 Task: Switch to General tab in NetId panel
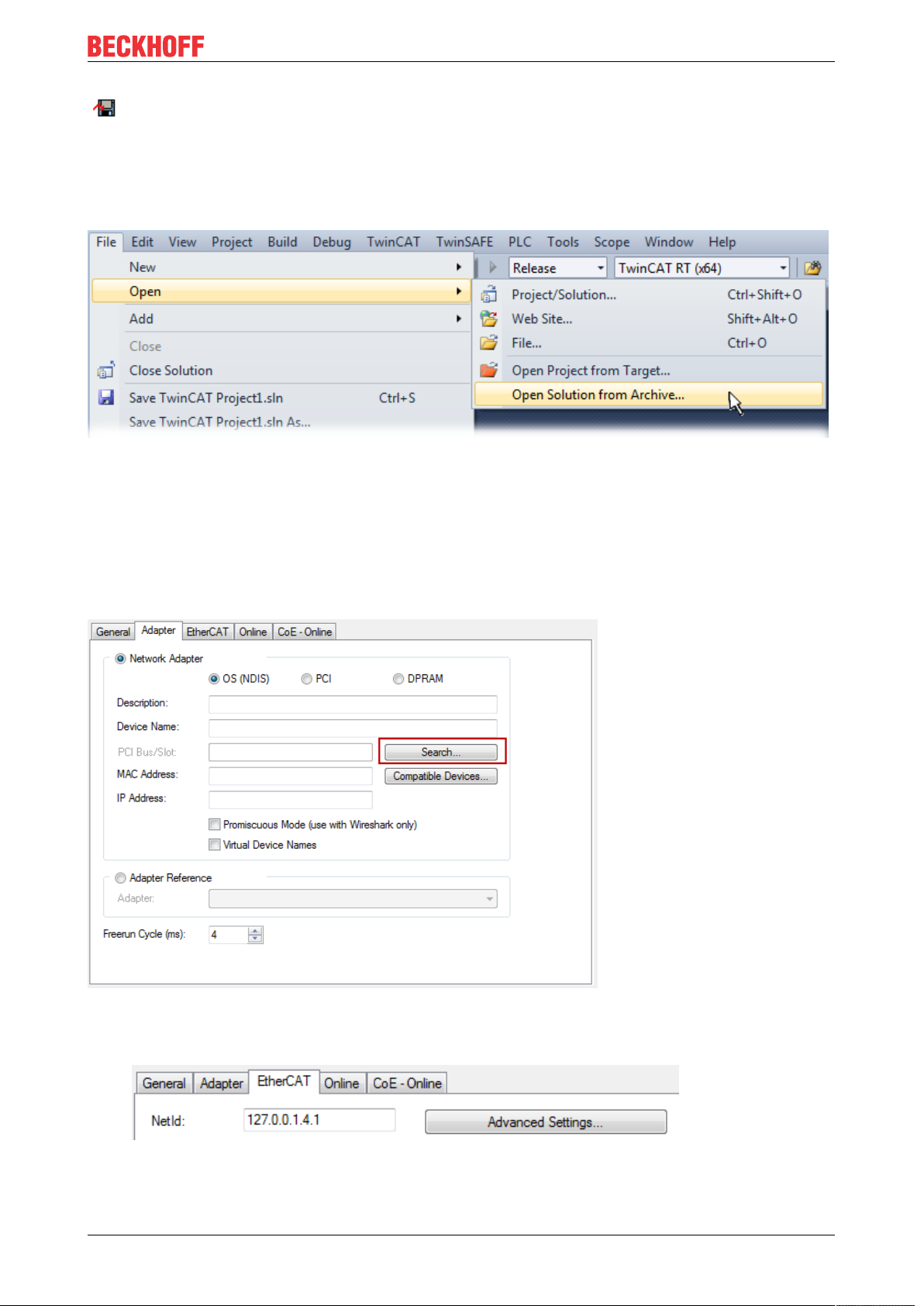coord(164,1084)
